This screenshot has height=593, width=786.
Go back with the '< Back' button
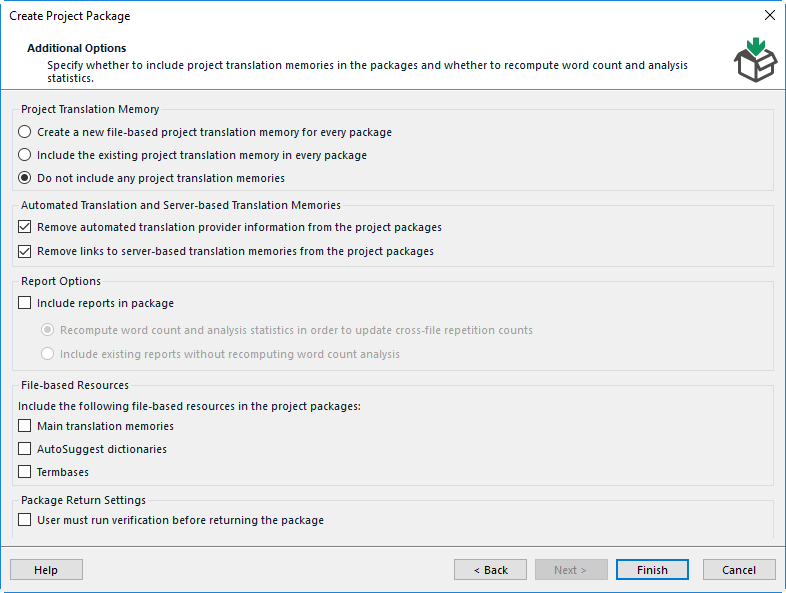coord(490,570)
